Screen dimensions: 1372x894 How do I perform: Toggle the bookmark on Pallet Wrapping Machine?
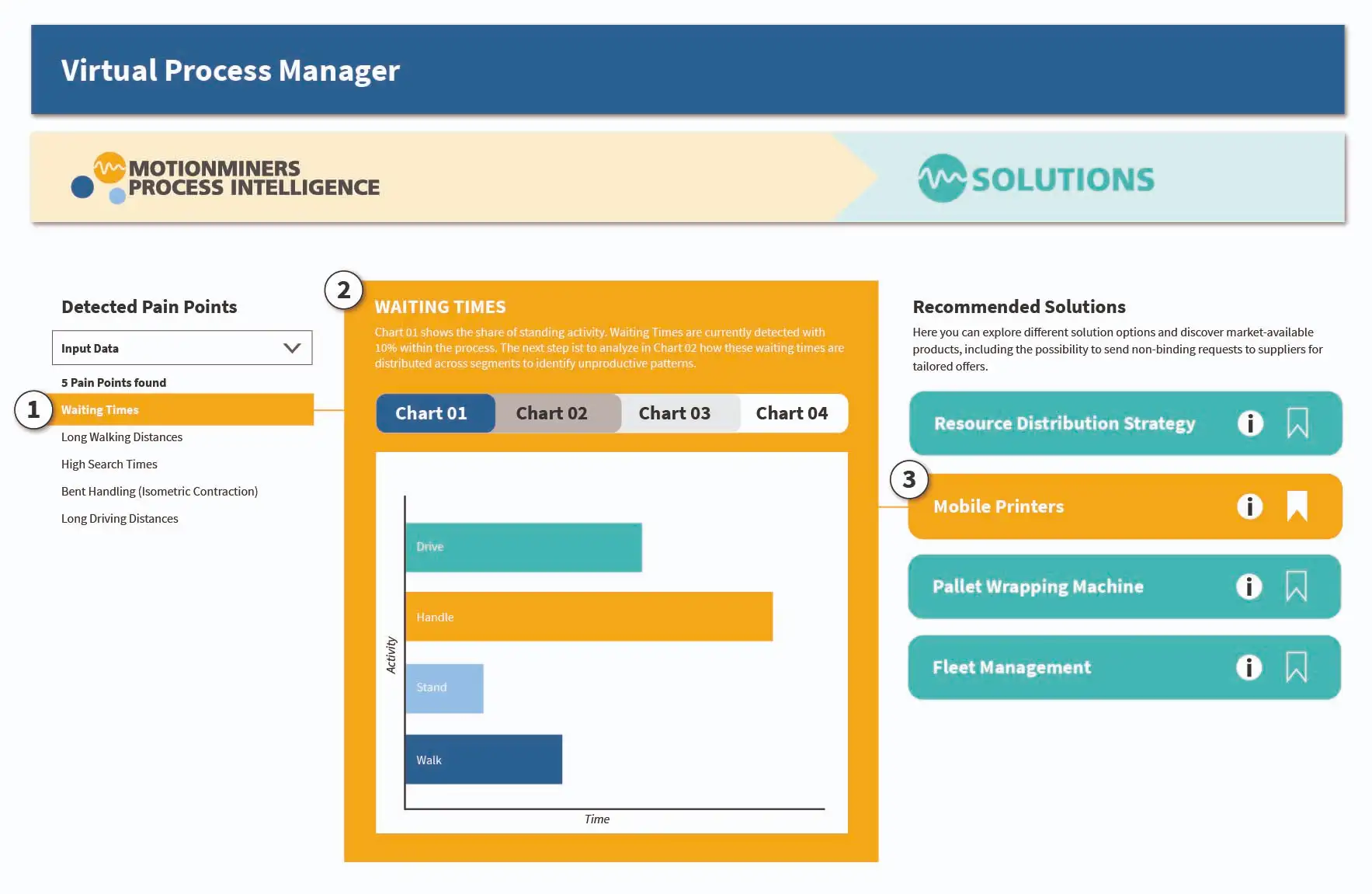pos(1297,587)
